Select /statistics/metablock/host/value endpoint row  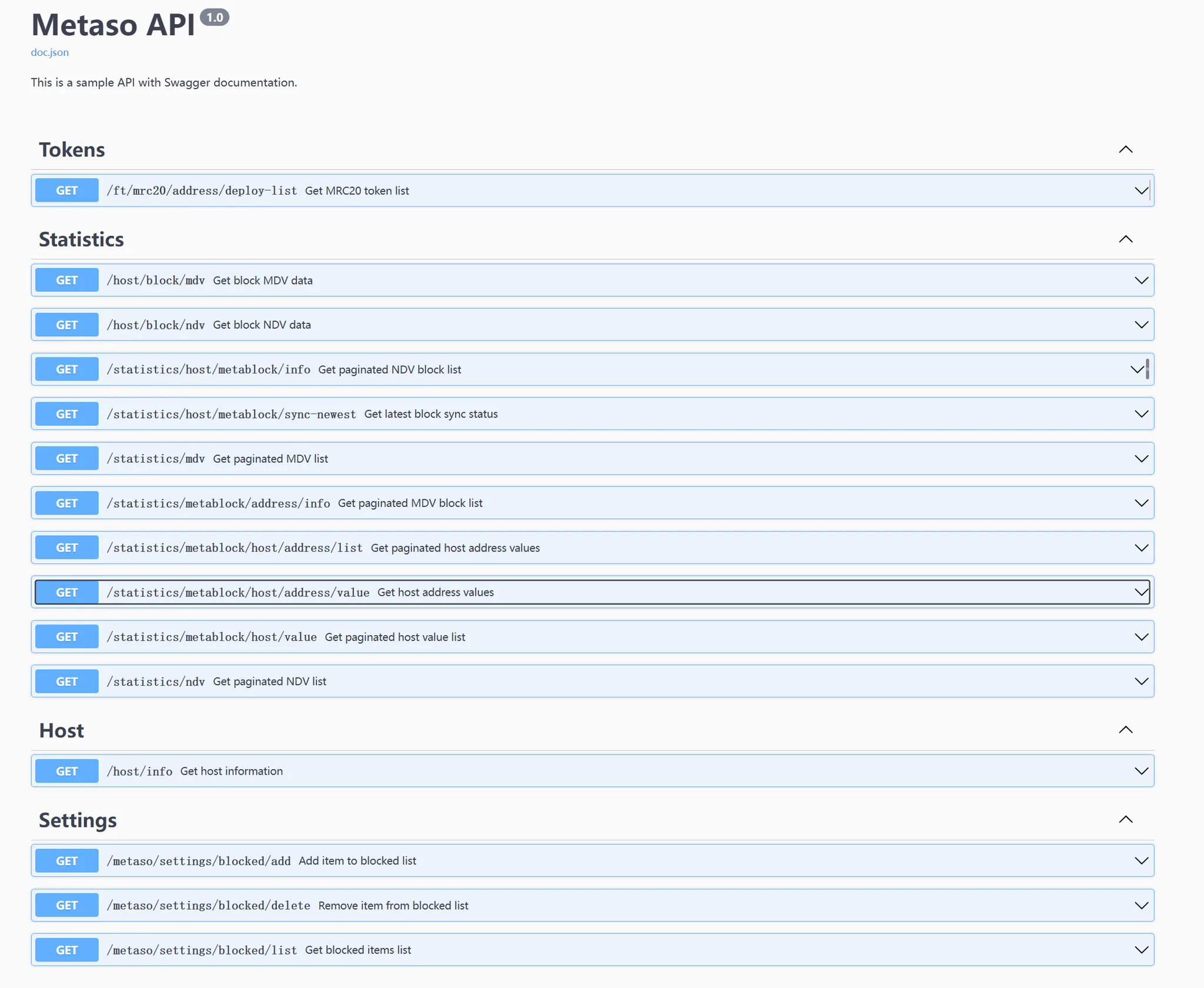click(x=212, y=637)
